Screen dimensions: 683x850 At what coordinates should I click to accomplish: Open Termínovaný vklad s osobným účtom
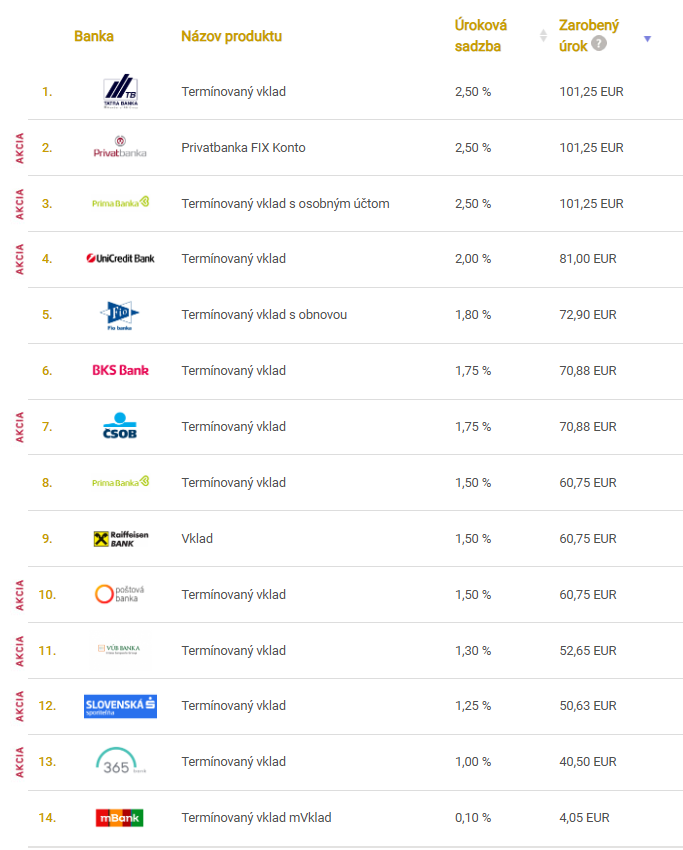285,204
